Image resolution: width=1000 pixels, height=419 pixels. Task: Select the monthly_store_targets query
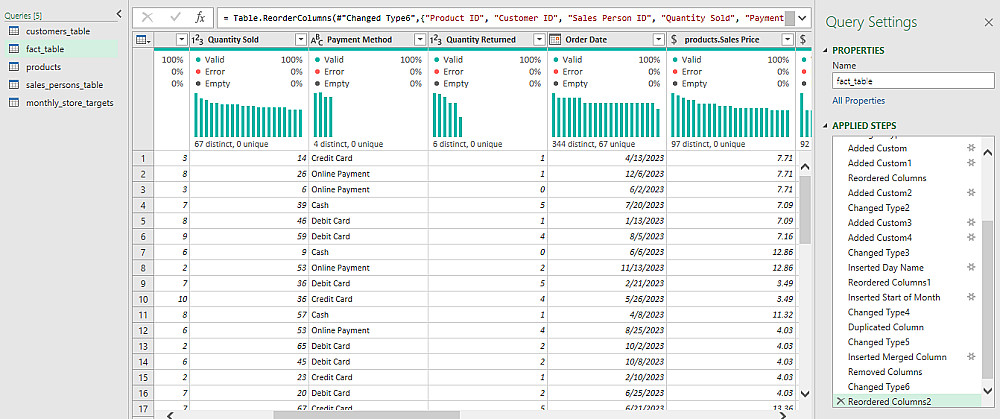(x=70, y=102)
